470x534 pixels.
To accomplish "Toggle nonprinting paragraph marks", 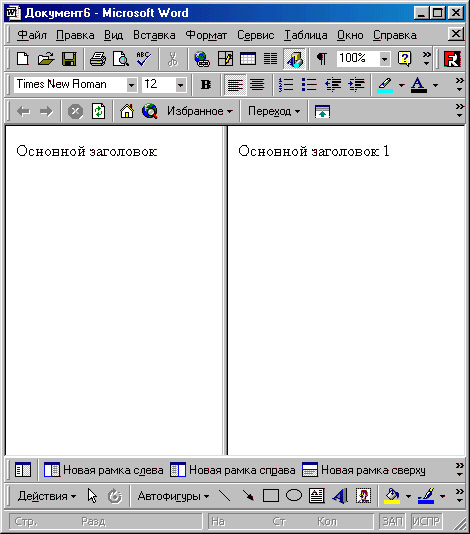I will point(322,59).
